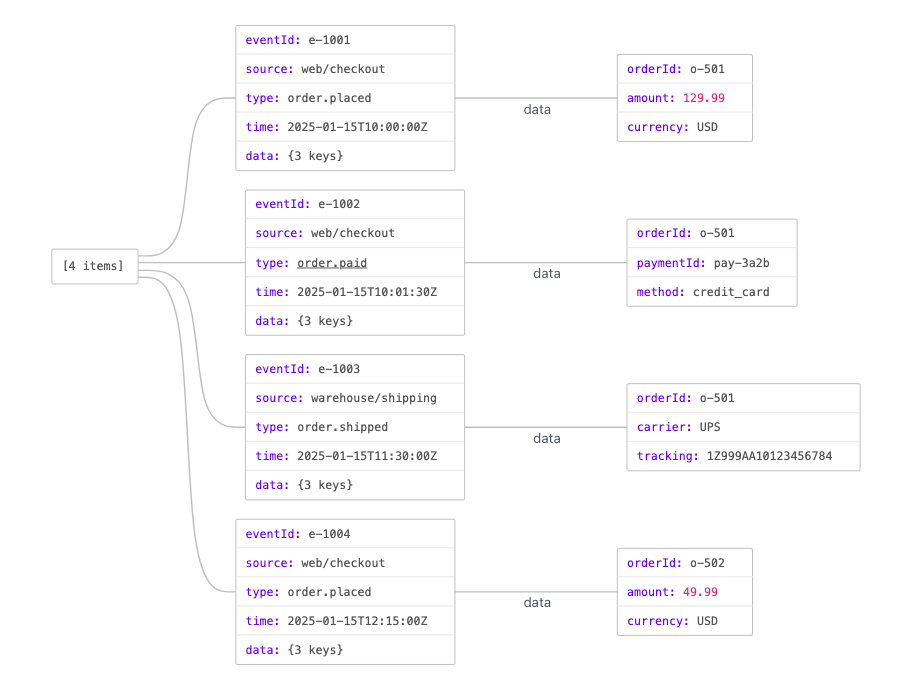The width and height of the screenshot is (901, 697).
Task: Select the source row in the e-1001 node
Action: click(345, 69)
